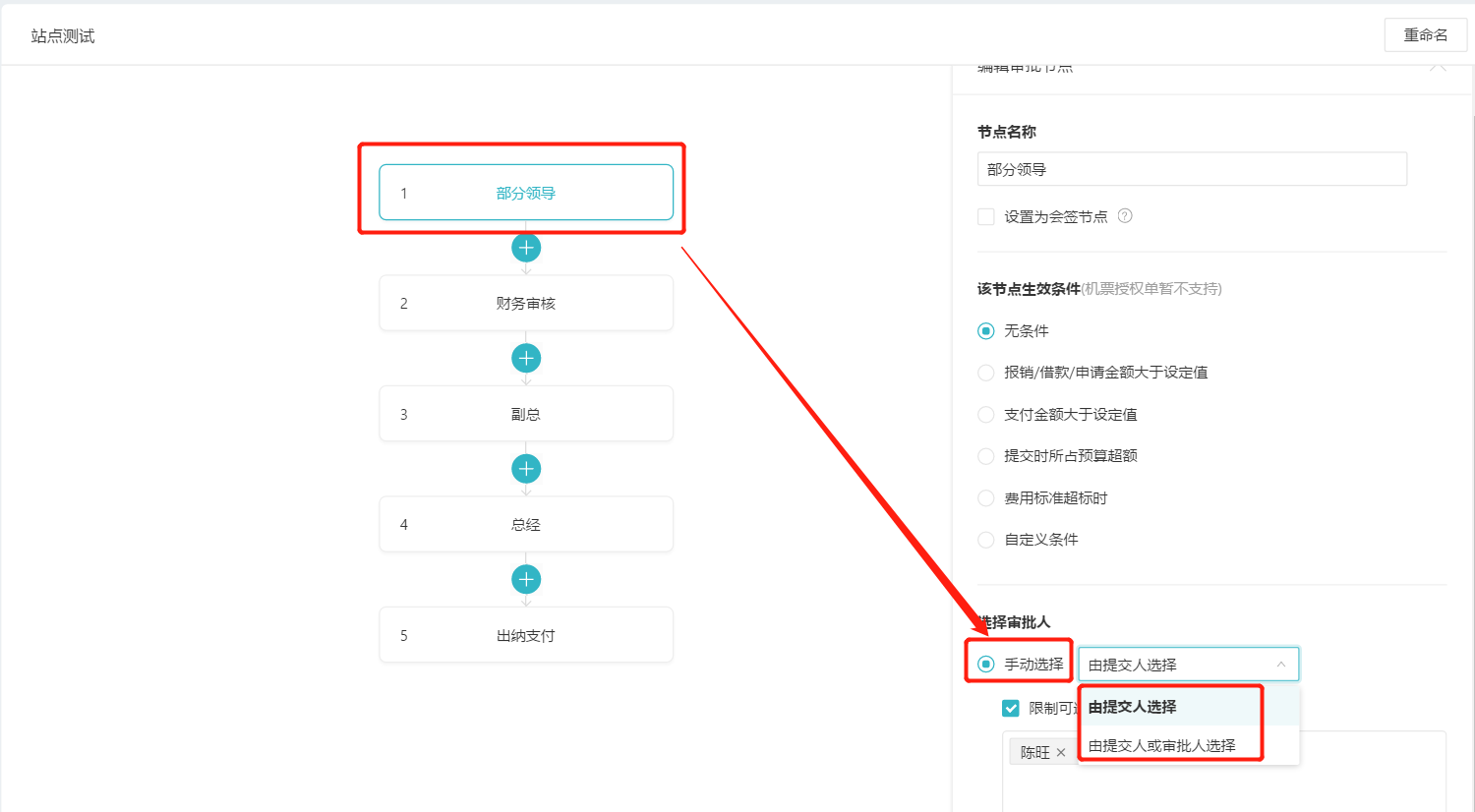The width and height of the screenshot is (1475, 812).
Task: Click the 该节点生效条件 heading
Action: [x=1029, y=289]
